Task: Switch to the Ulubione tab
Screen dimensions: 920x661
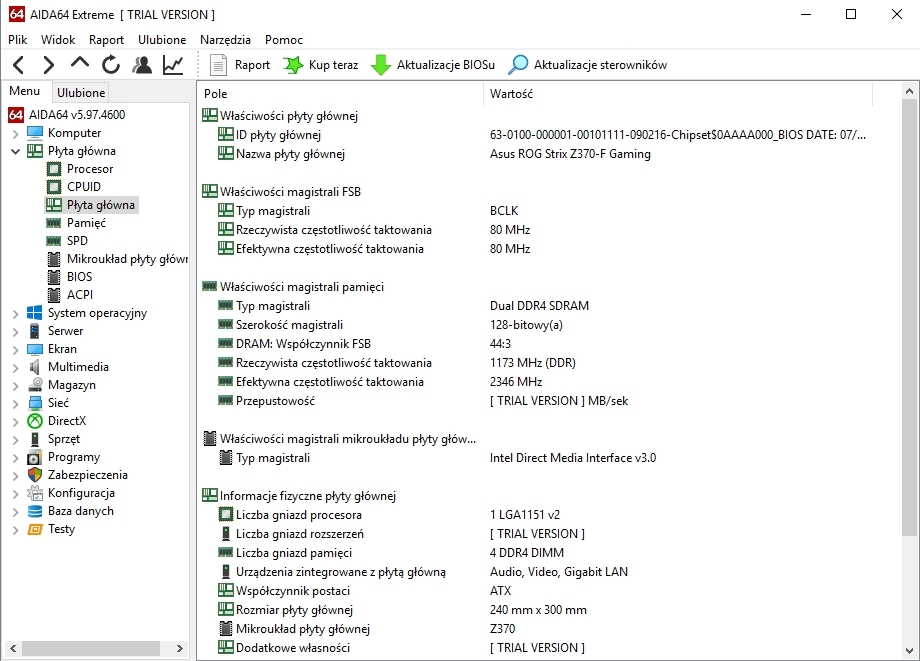Action: (81, 93)
